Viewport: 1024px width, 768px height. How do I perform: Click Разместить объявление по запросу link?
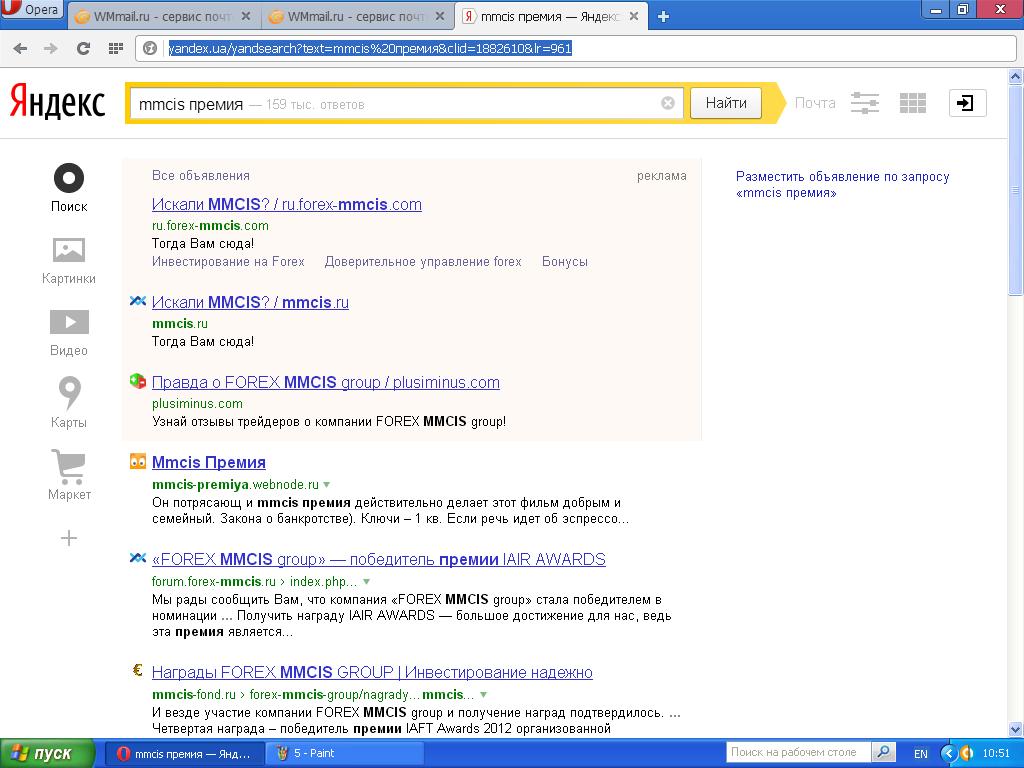coord(842,184)
